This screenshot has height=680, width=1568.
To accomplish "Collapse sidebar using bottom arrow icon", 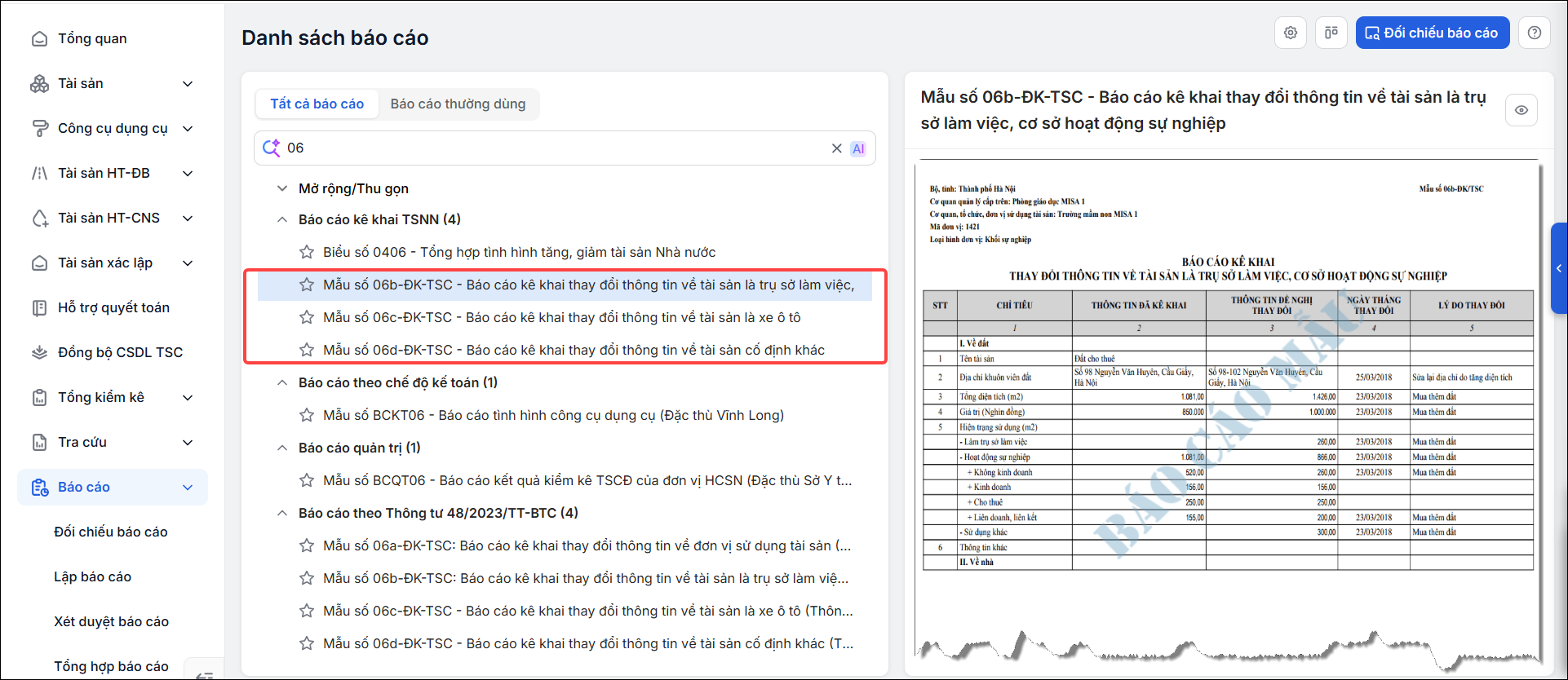I will point(205,674).
